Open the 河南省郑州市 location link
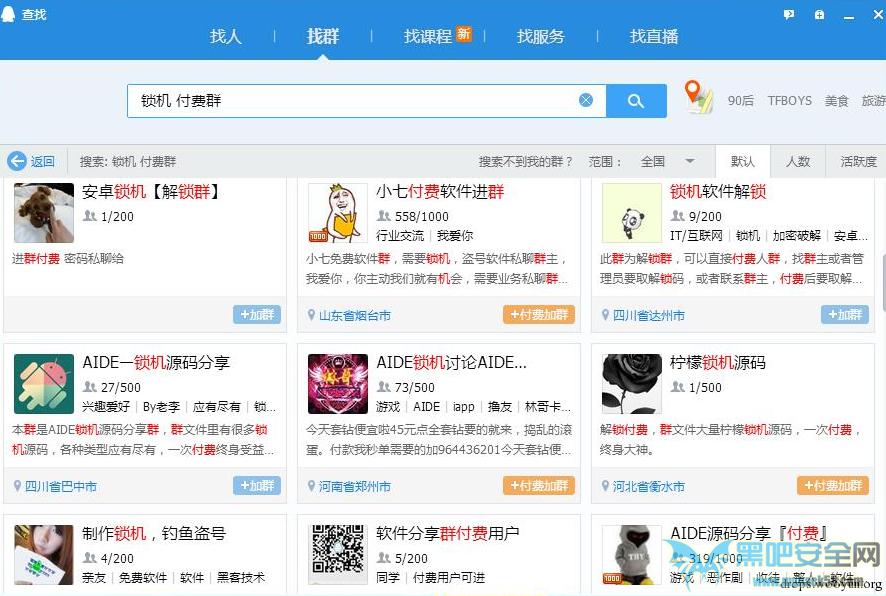Image resolution: width=886 pixels, height=596 pixels. (355, 486)
